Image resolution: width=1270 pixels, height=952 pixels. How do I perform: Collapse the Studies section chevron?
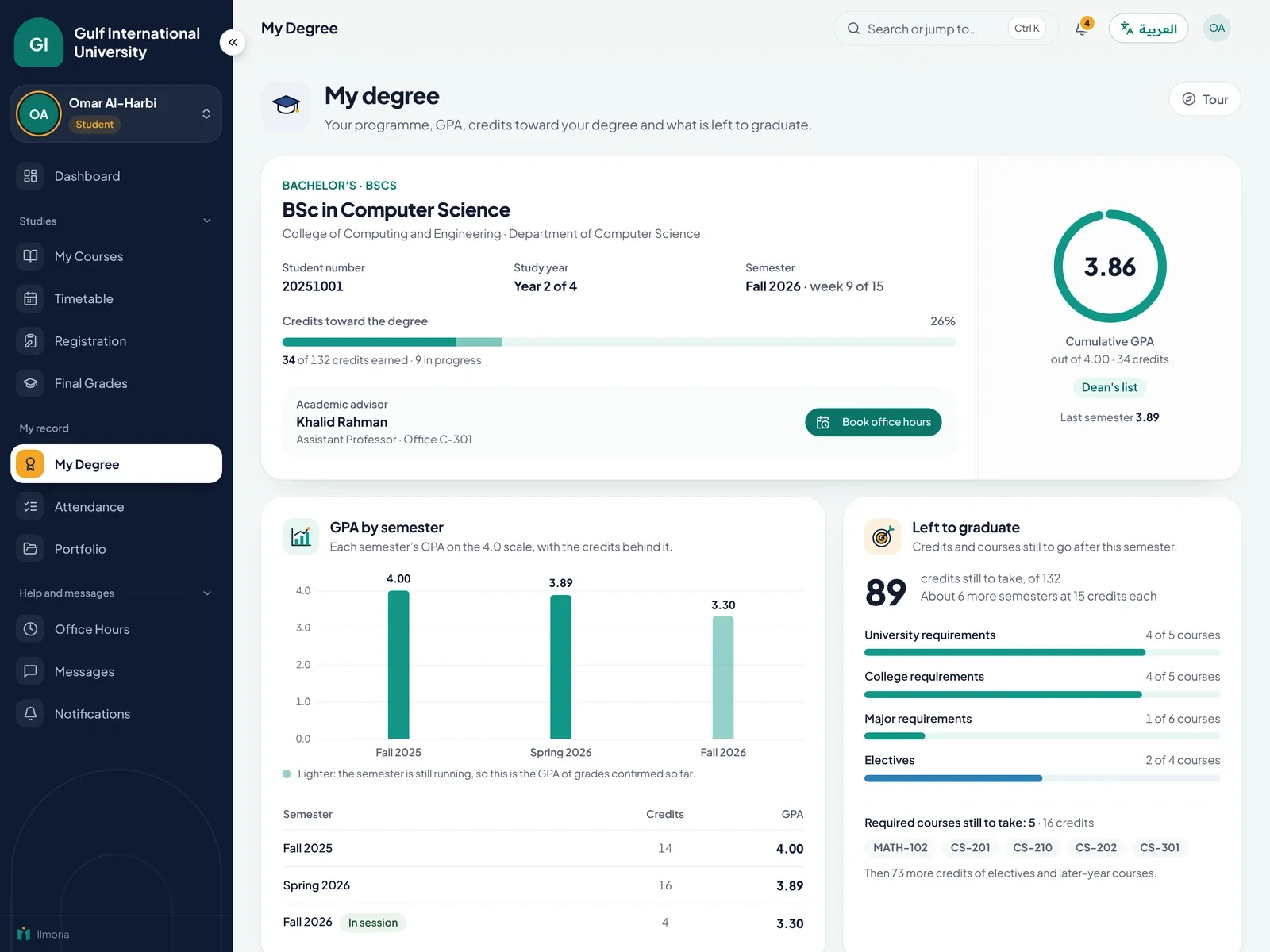pos(207,221)
